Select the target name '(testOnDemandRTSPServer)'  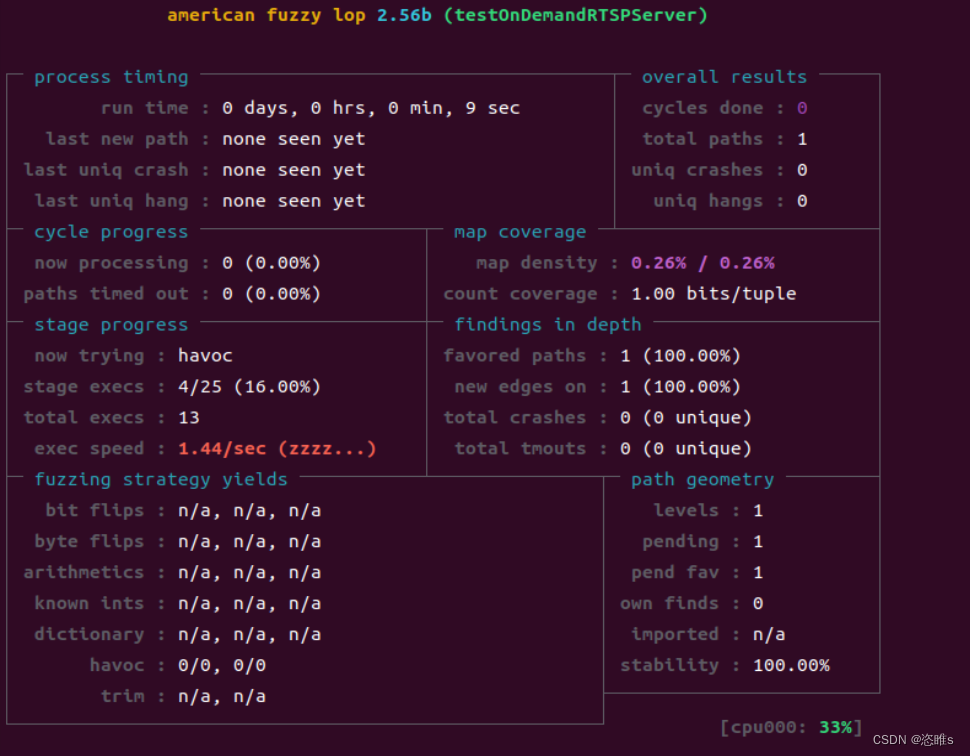coord(575,15)
